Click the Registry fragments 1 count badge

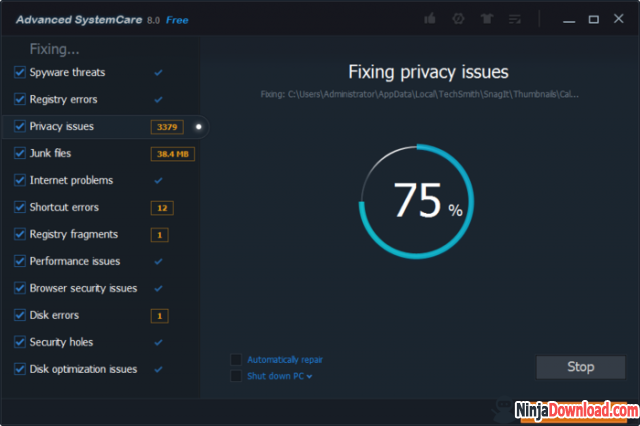pos(160,235)
